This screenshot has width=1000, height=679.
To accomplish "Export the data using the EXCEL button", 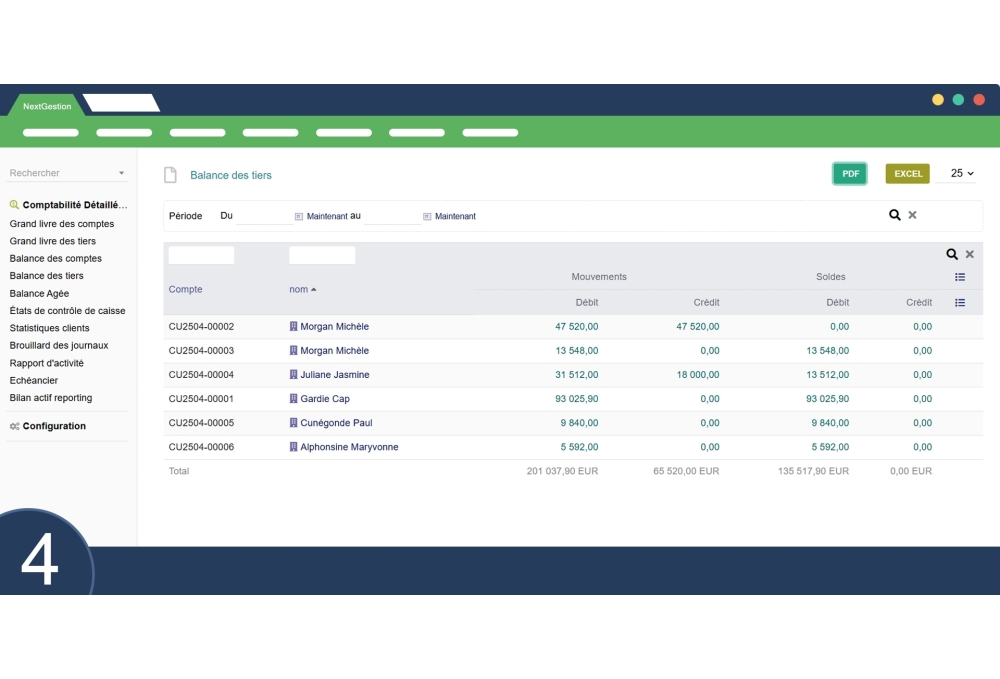I will [x=907, y=173].
